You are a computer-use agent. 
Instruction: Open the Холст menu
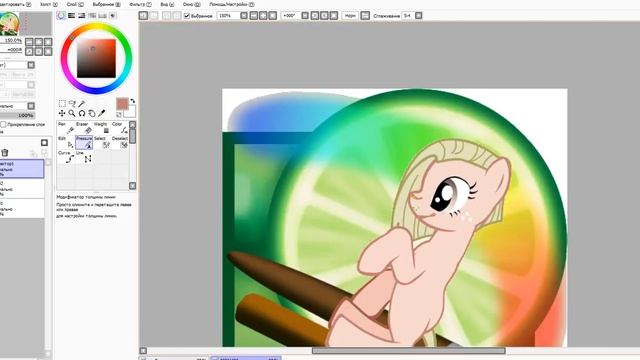(x=49, y=4)
